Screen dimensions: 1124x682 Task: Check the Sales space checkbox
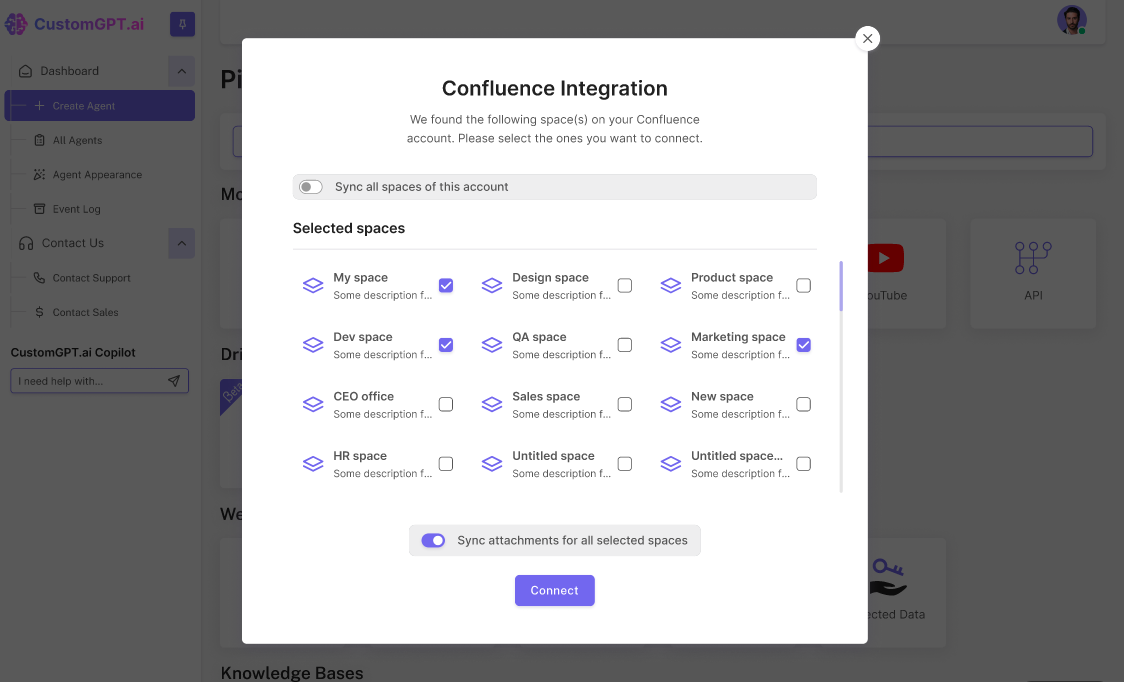click(625, 404)
